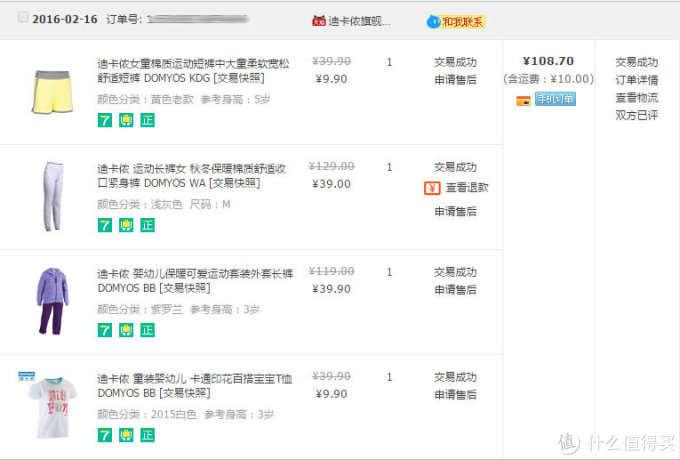Click shipping insurance icon under grey leggings
Image resolution: width=680 pixels, height=460 pixels.
tap(126, 225)
